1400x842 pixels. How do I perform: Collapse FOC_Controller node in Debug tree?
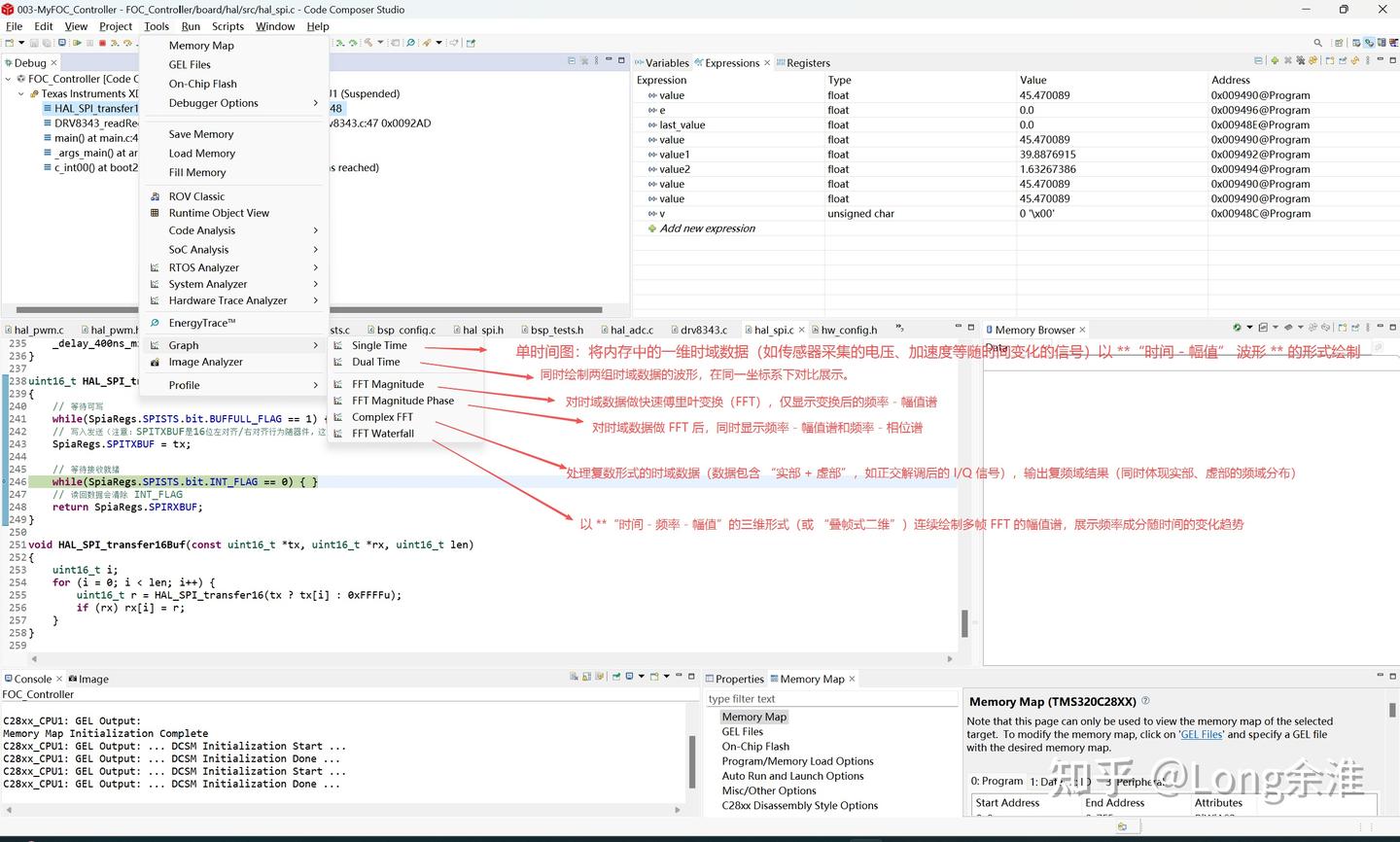[x=9, y=79]
